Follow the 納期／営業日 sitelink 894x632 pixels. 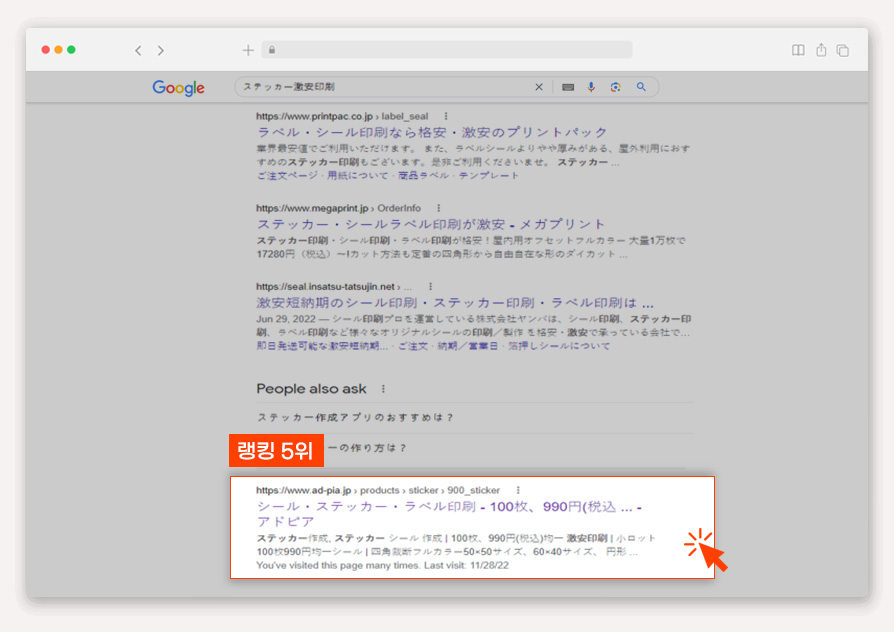pyautogui.click(x=468, y=346)
